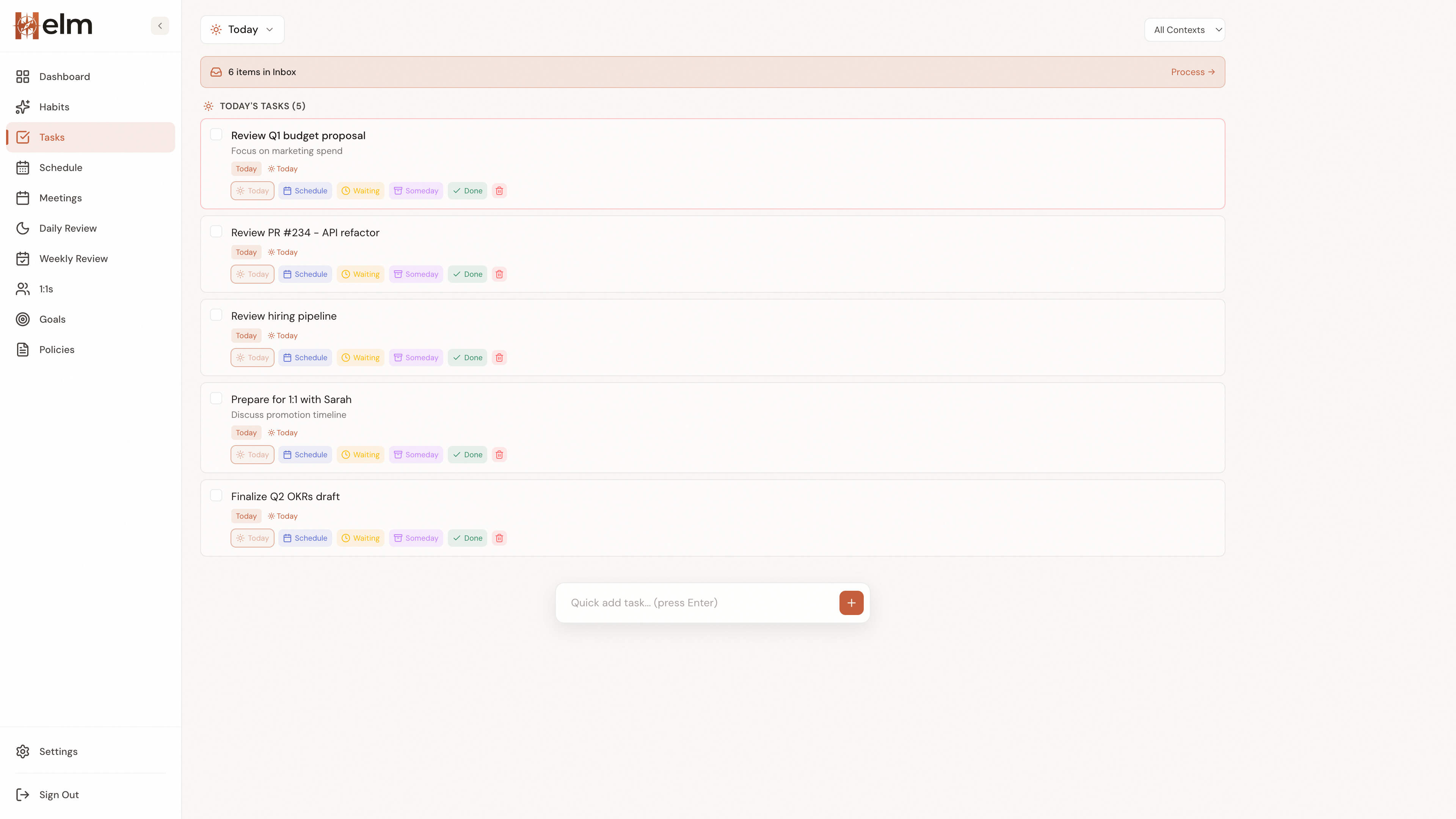Delete the Review Q1 budget proposal task
1456x819 pixels.
499,190
